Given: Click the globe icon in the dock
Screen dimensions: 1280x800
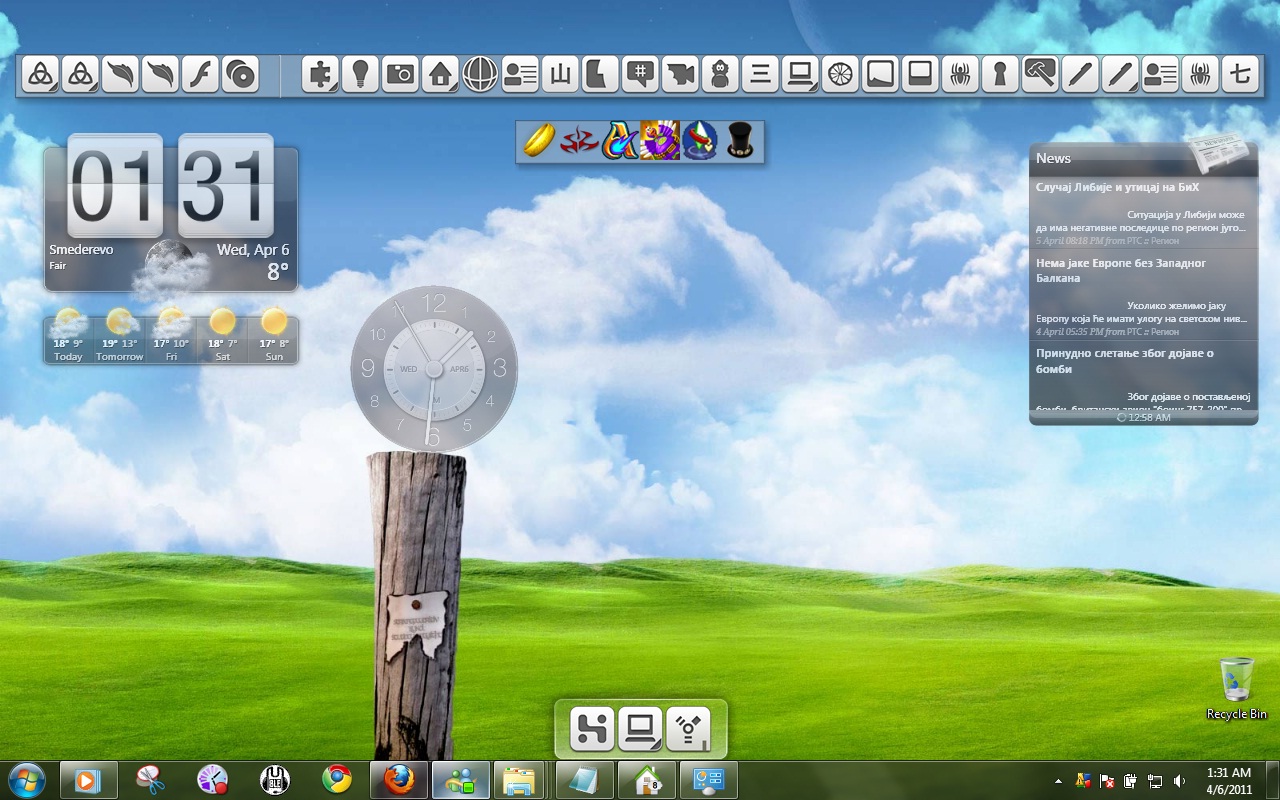Looking at the screenshot, I should (x=480, y=75).
